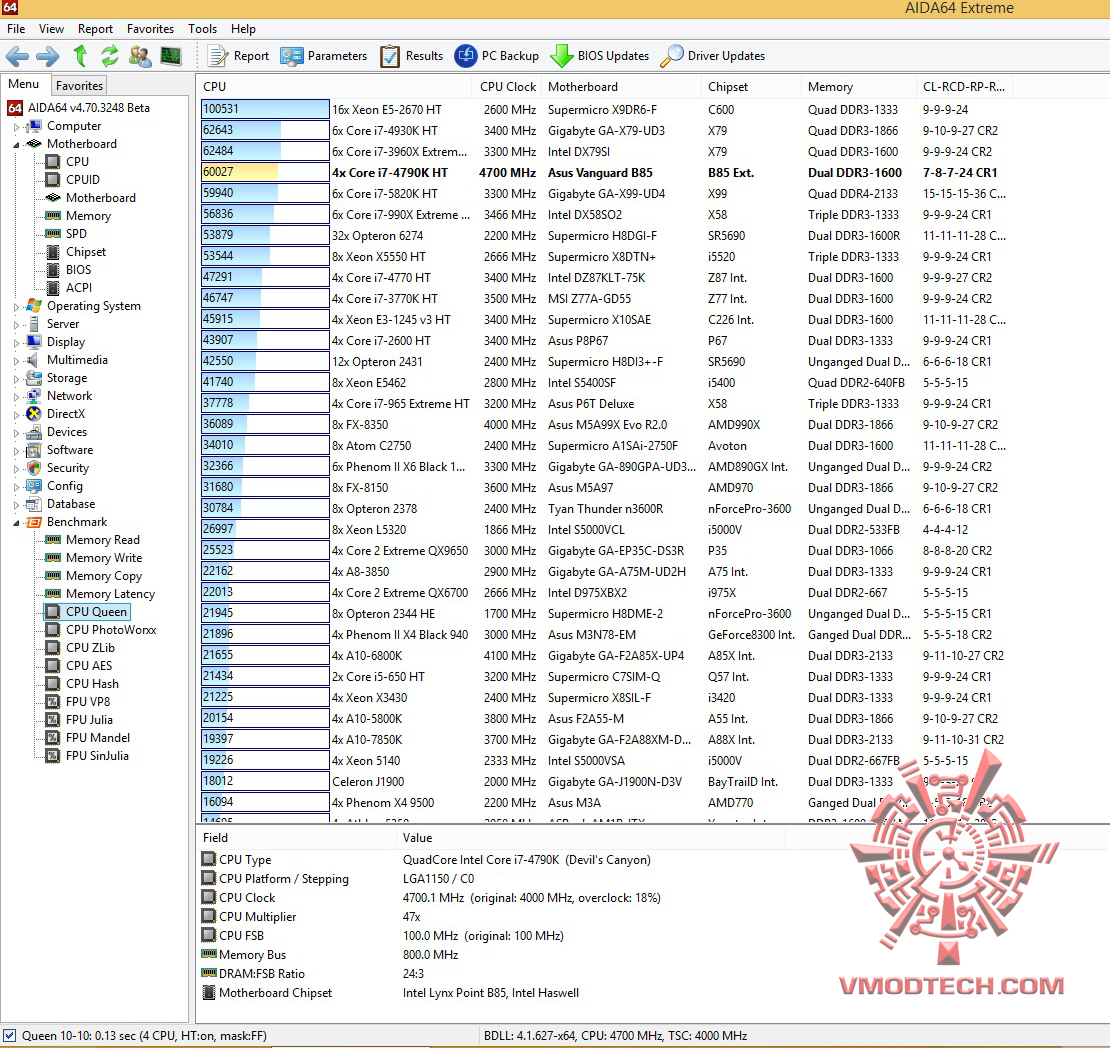This screenshot has width=1110, height=1048.
Task: Expand the Network tree node
Action: pyautogui.click(x=16, y=397)
